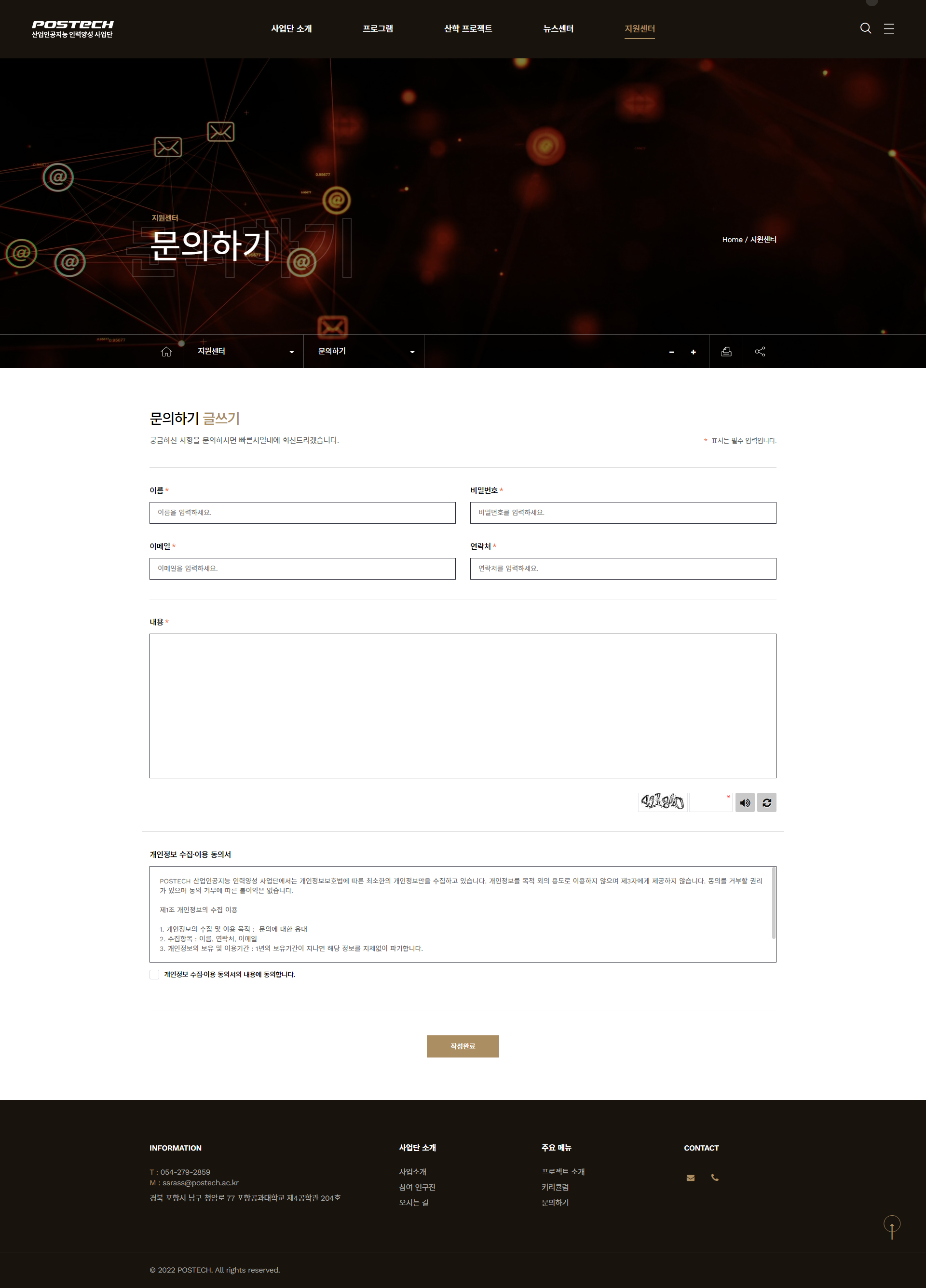
Task: Open footer link 참여 연구진
Action: coord(417,1187)
